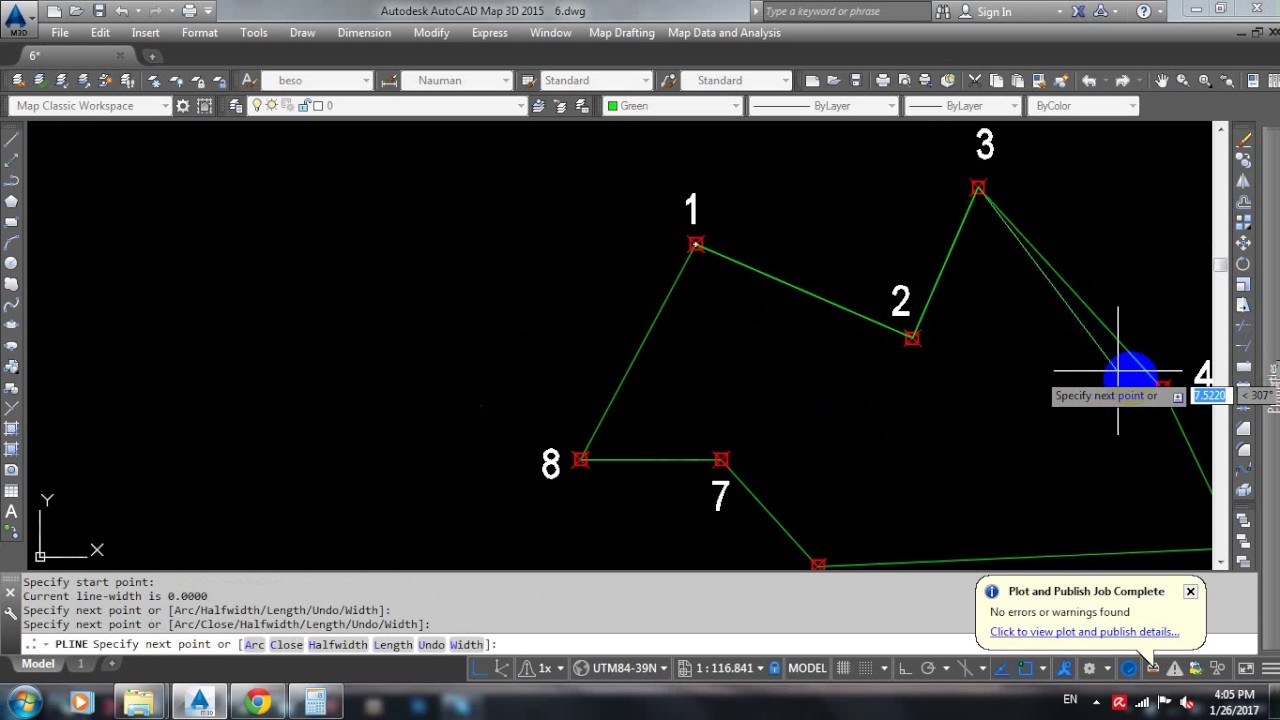Click the keyword search field
This screenshot has height=720, width=1280.
tap(846, 11)
